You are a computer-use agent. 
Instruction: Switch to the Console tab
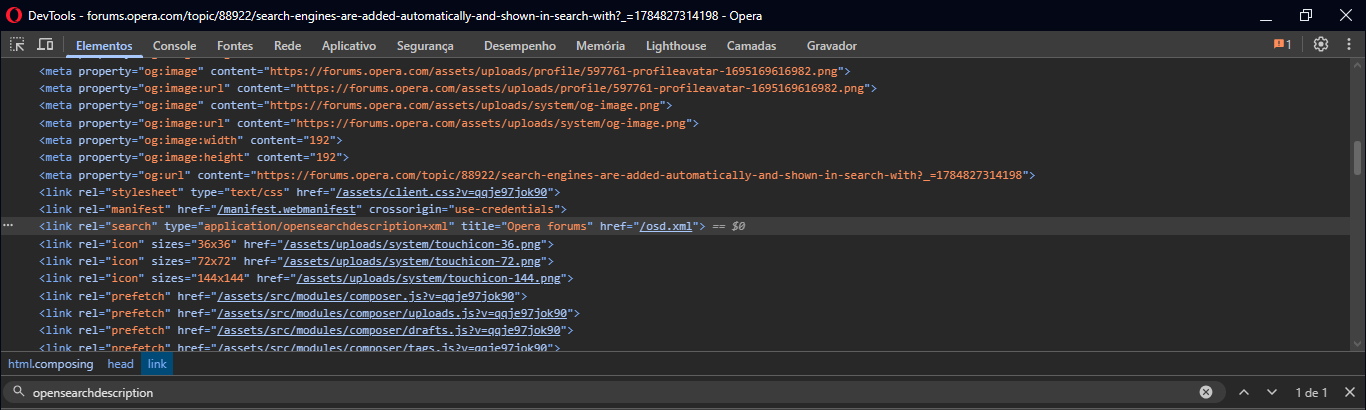[x=174, y=46]
